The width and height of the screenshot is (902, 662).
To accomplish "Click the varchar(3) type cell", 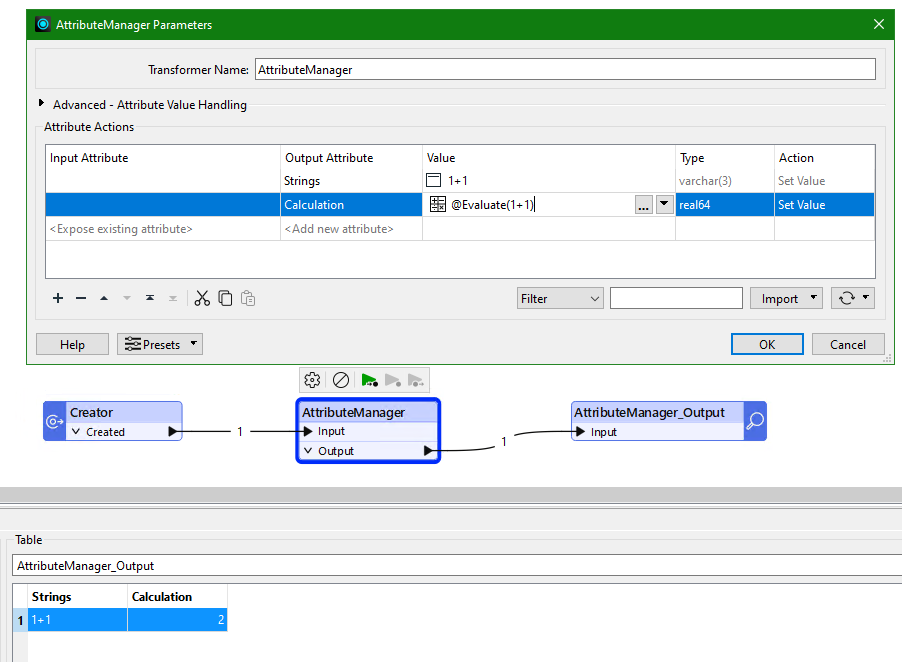I will (x=724, y=181).
